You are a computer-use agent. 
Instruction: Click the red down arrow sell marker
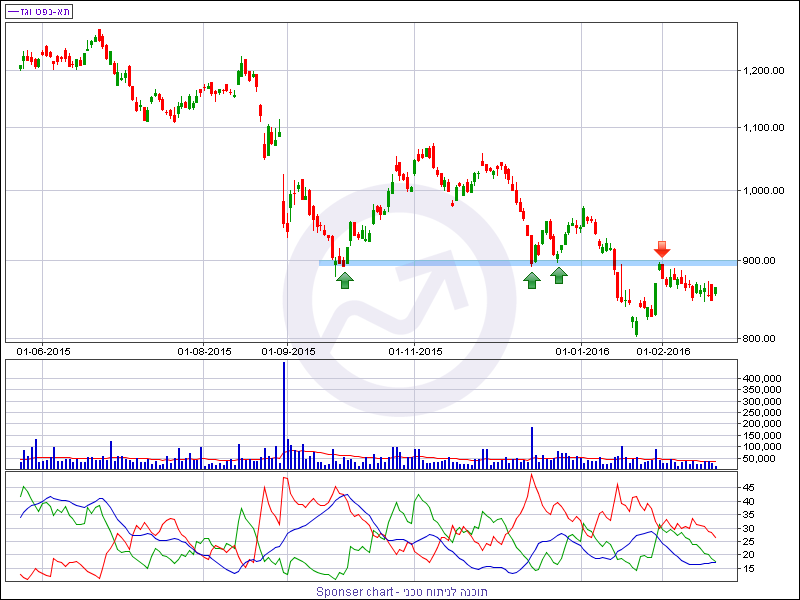[662, 249]
